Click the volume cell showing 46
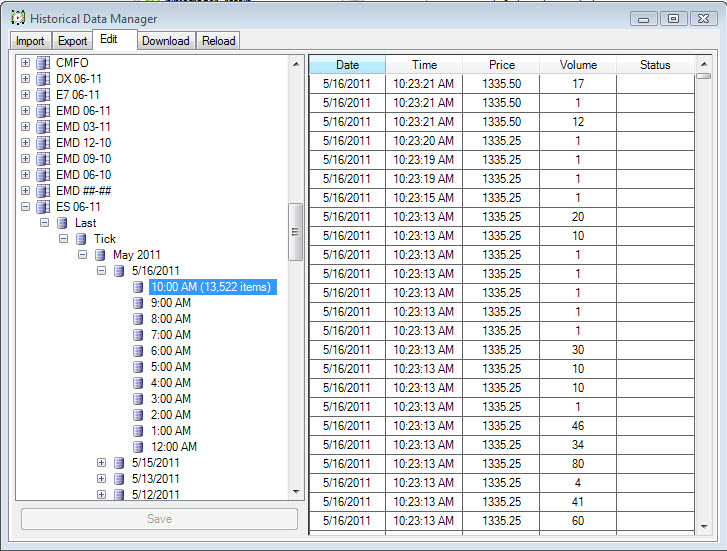Screen dimensions: 727x551 tap(578, 426)
